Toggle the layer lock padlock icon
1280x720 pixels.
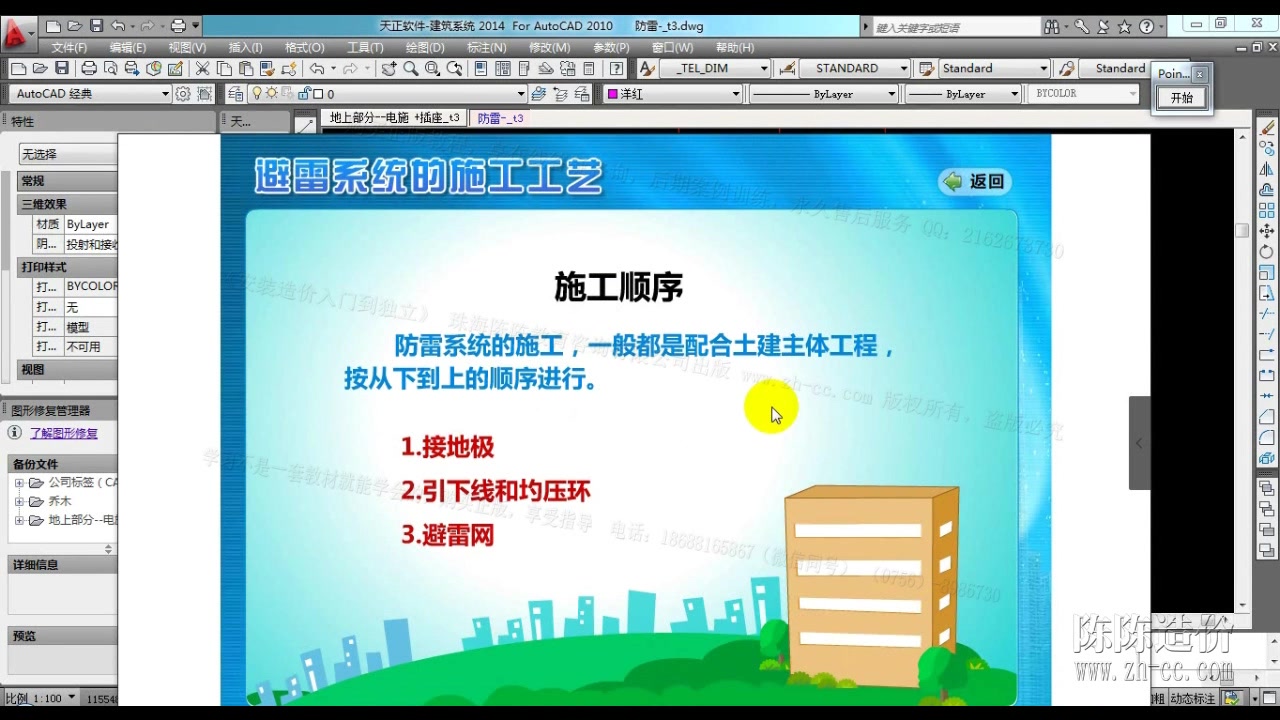[304, 94]
